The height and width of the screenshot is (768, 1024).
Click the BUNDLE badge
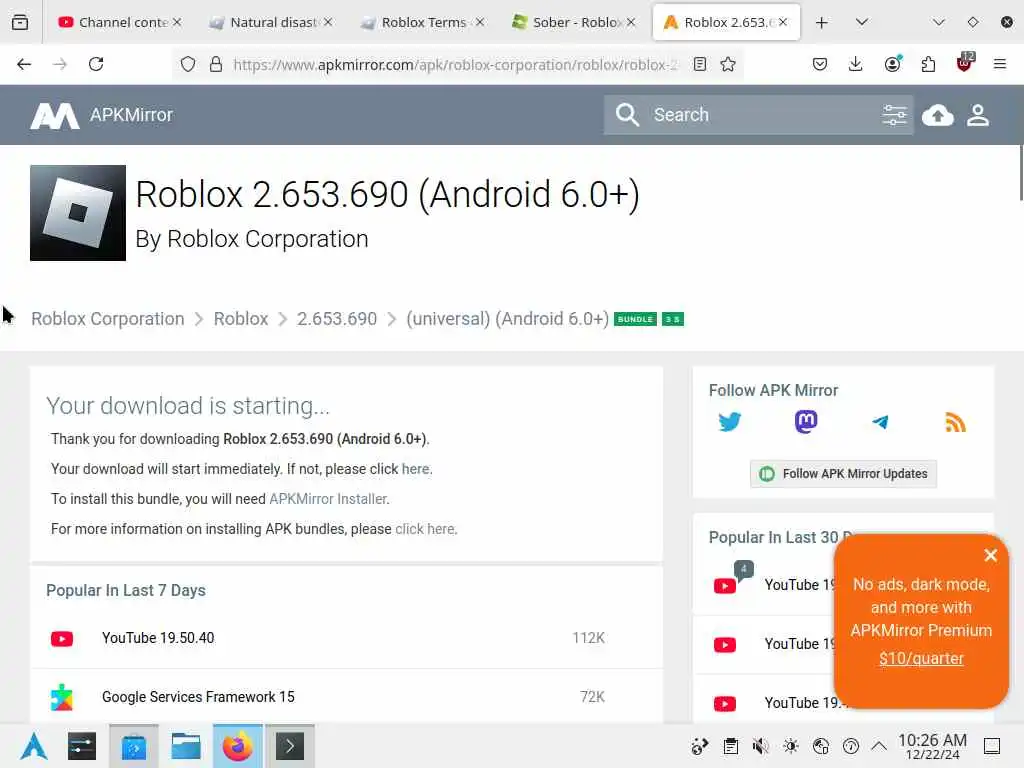pos(635,319)
